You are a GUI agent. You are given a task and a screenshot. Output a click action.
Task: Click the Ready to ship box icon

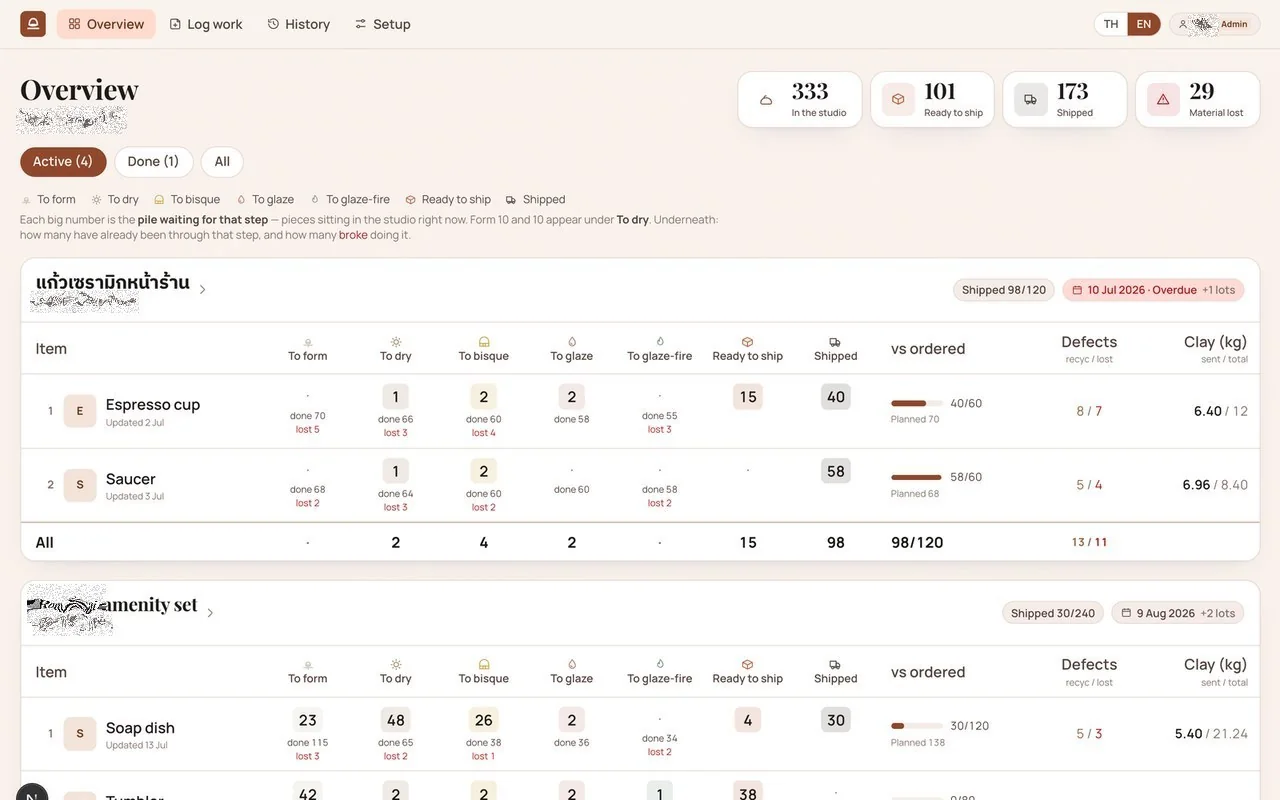coord(898,99)
